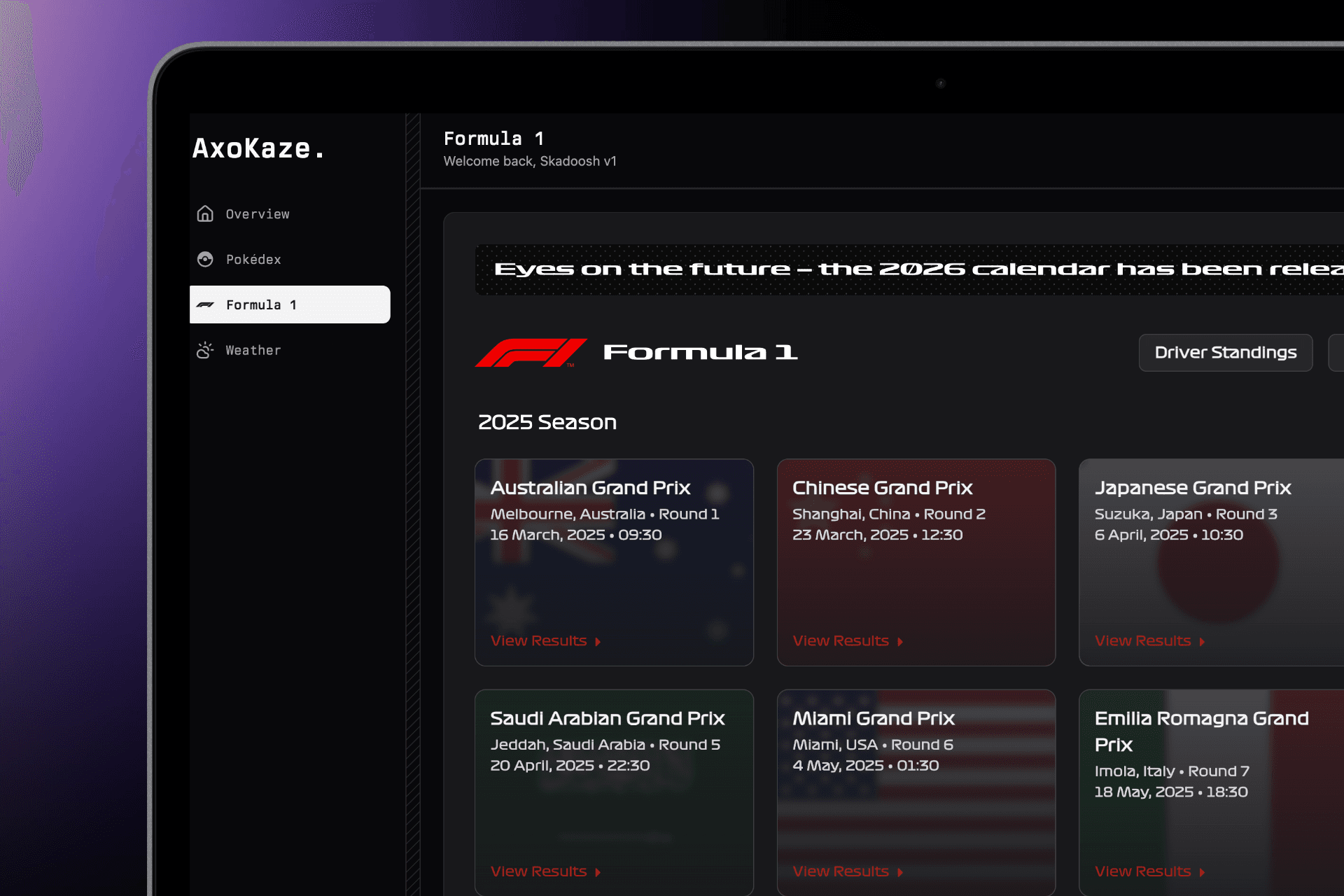Open the Weather menu item

tap(253, 350)
